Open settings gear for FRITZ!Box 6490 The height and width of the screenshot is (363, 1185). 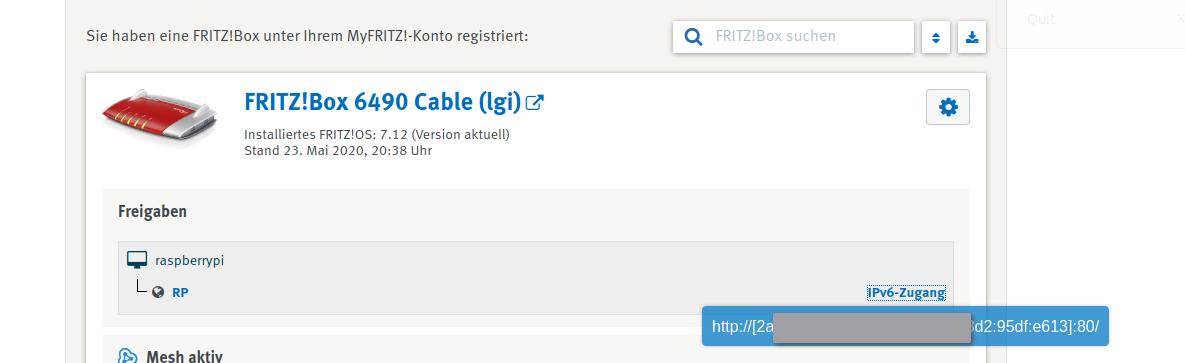click(x=948, y=107)
